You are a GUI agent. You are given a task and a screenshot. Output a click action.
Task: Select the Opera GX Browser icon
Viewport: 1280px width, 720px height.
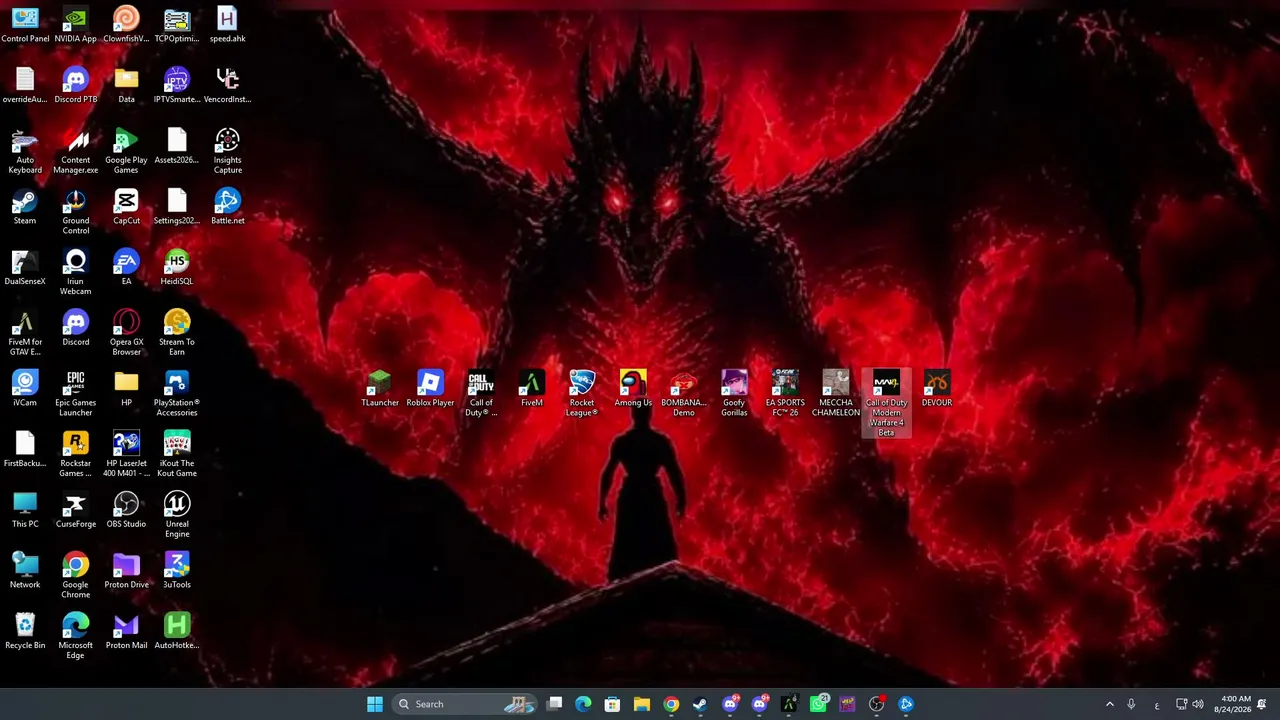[x=126, y=334]
